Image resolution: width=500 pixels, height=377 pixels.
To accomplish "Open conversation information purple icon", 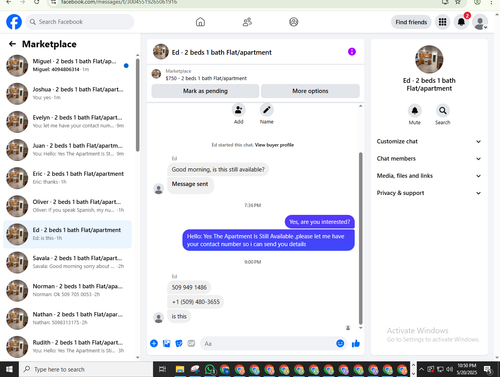I will click(352, 52).
